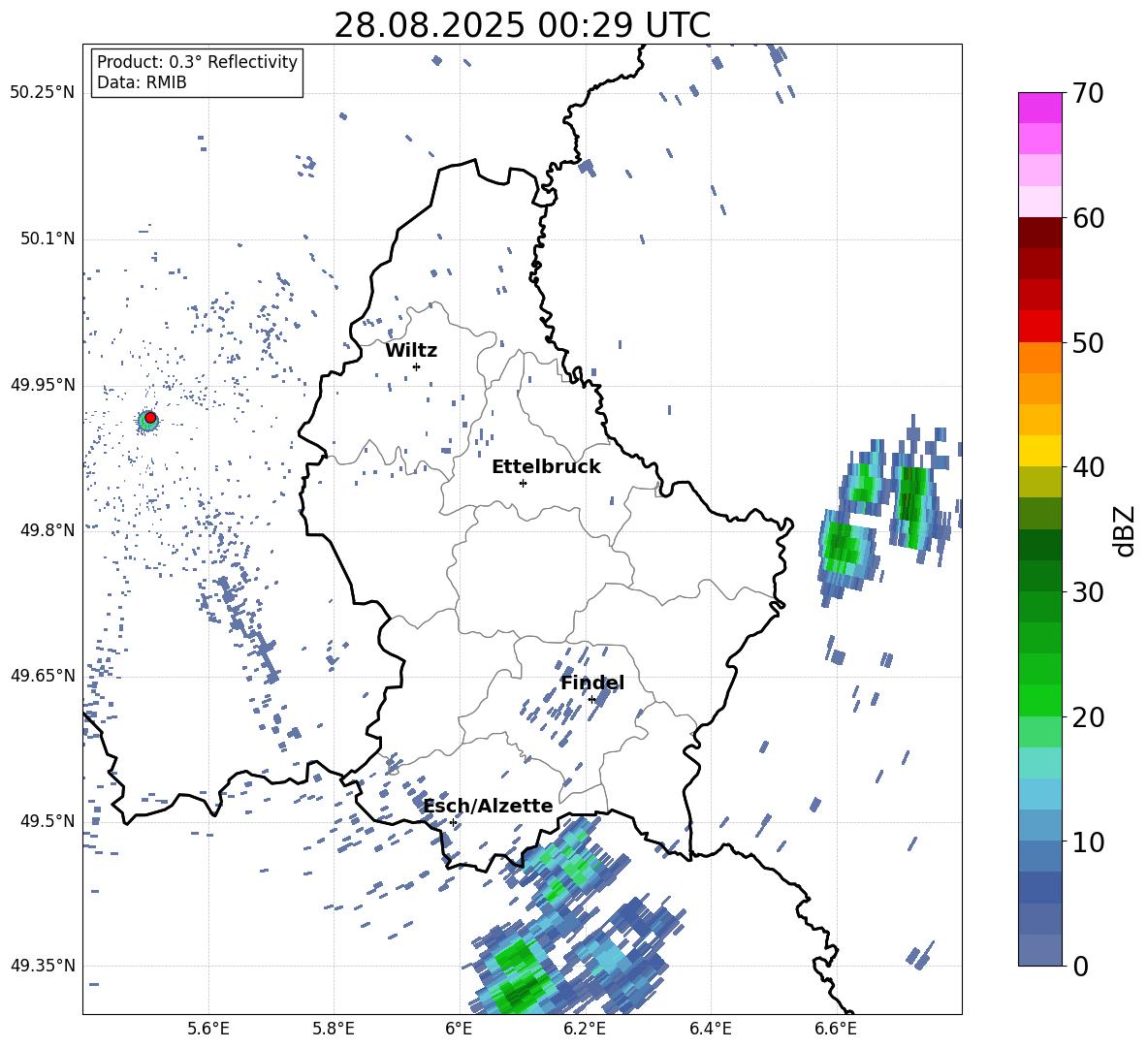Click the colorbar tick value 40
The image size is (1148, 1048).
[x=1088, y=467]
